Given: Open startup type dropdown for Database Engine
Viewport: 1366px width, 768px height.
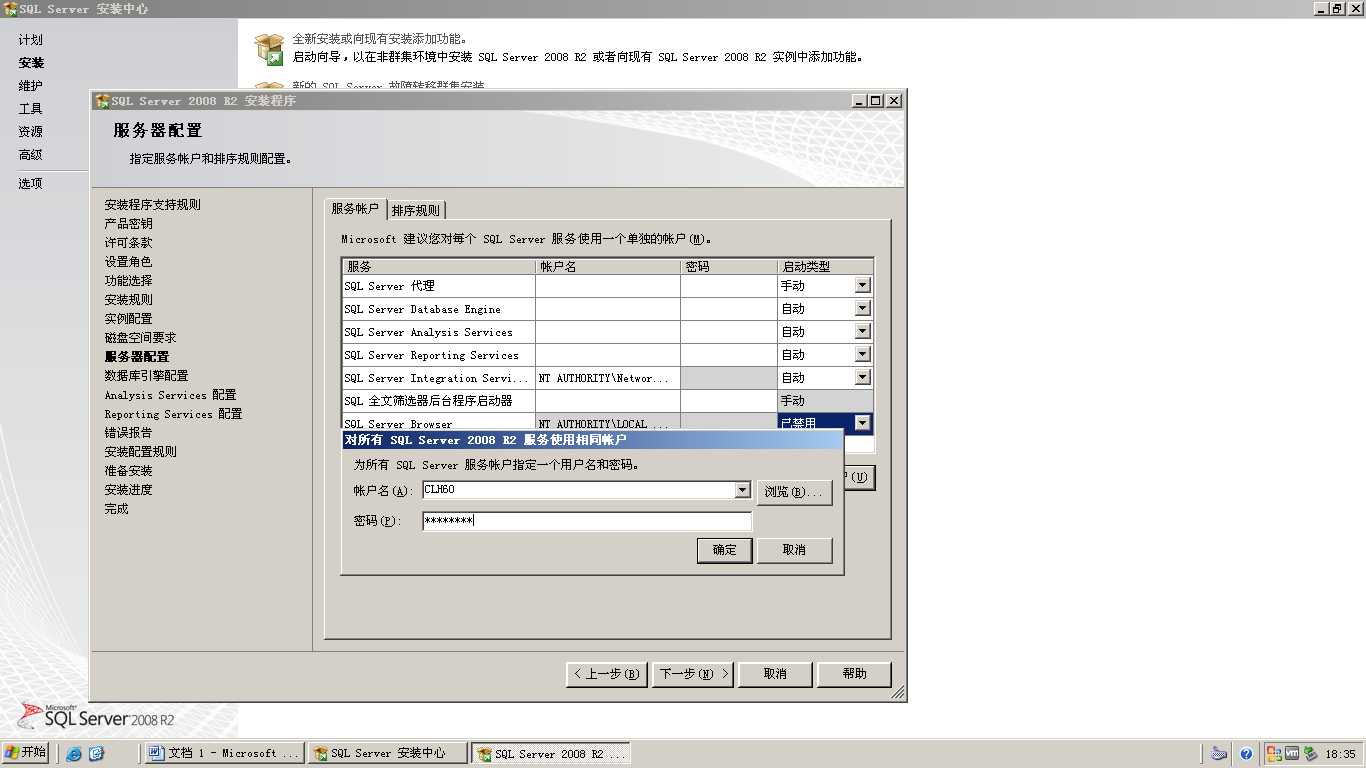Looking at the screenshot, I should pyautogui.click(x=862, y=308).
